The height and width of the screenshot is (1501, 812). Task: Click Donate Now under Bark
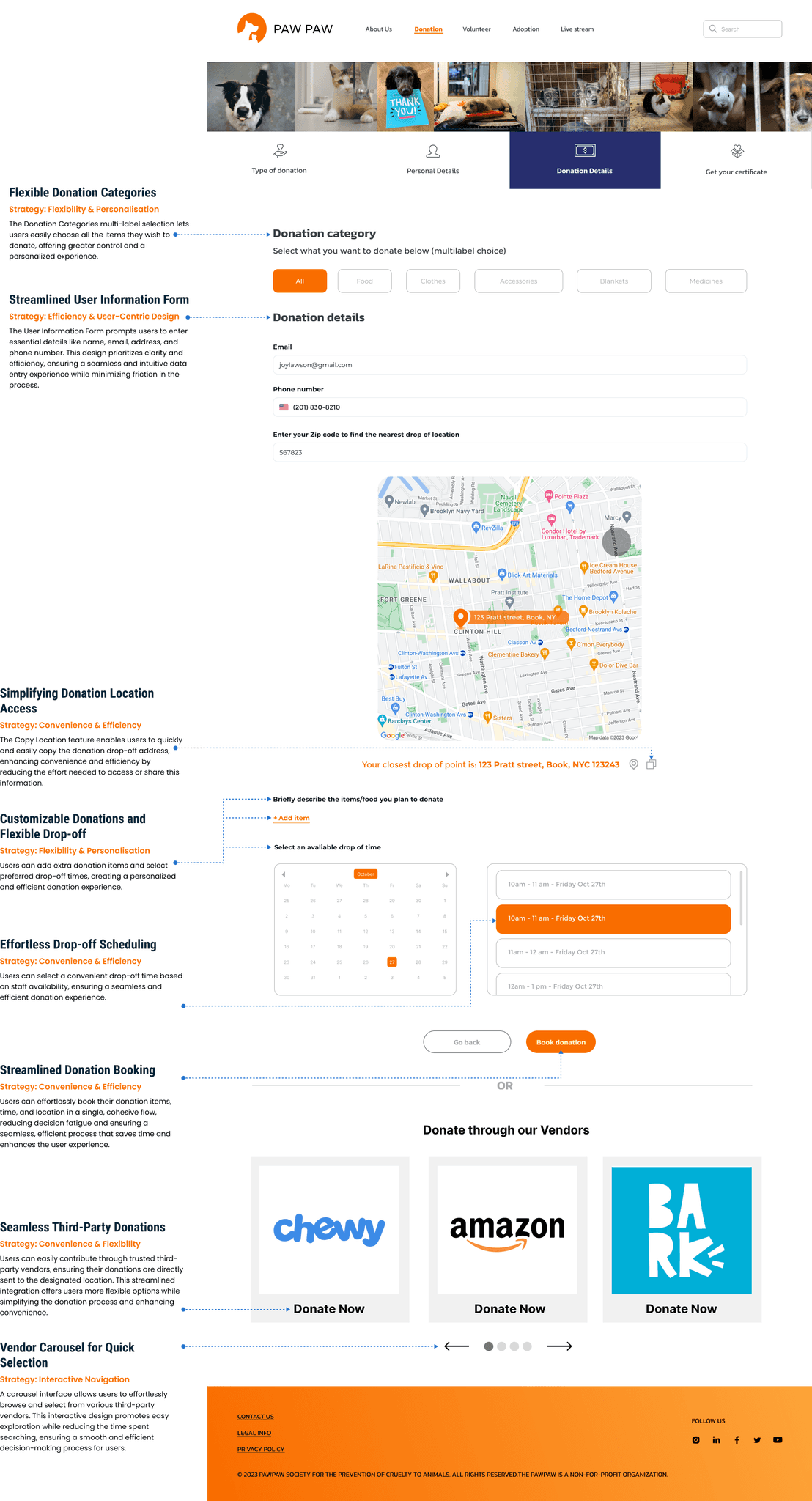pos(682,1309)
